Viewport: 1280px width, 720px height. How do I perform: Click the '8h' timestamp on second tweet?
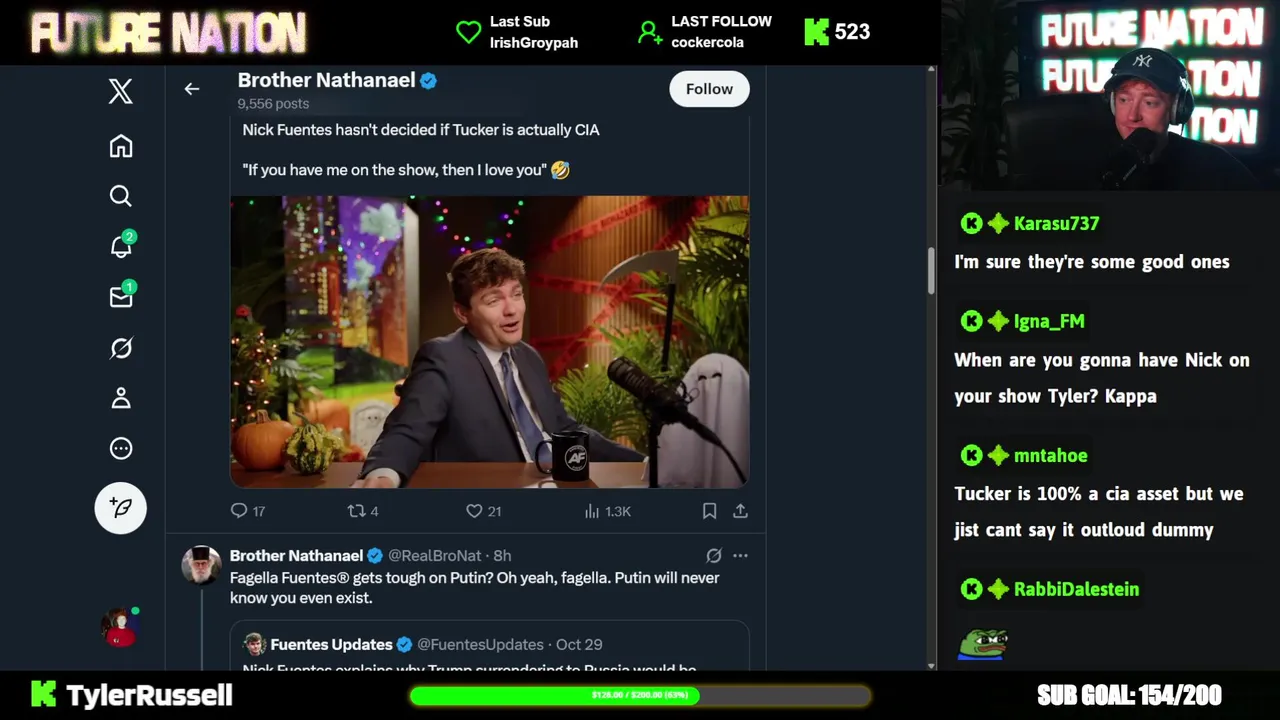pos(502,556)
